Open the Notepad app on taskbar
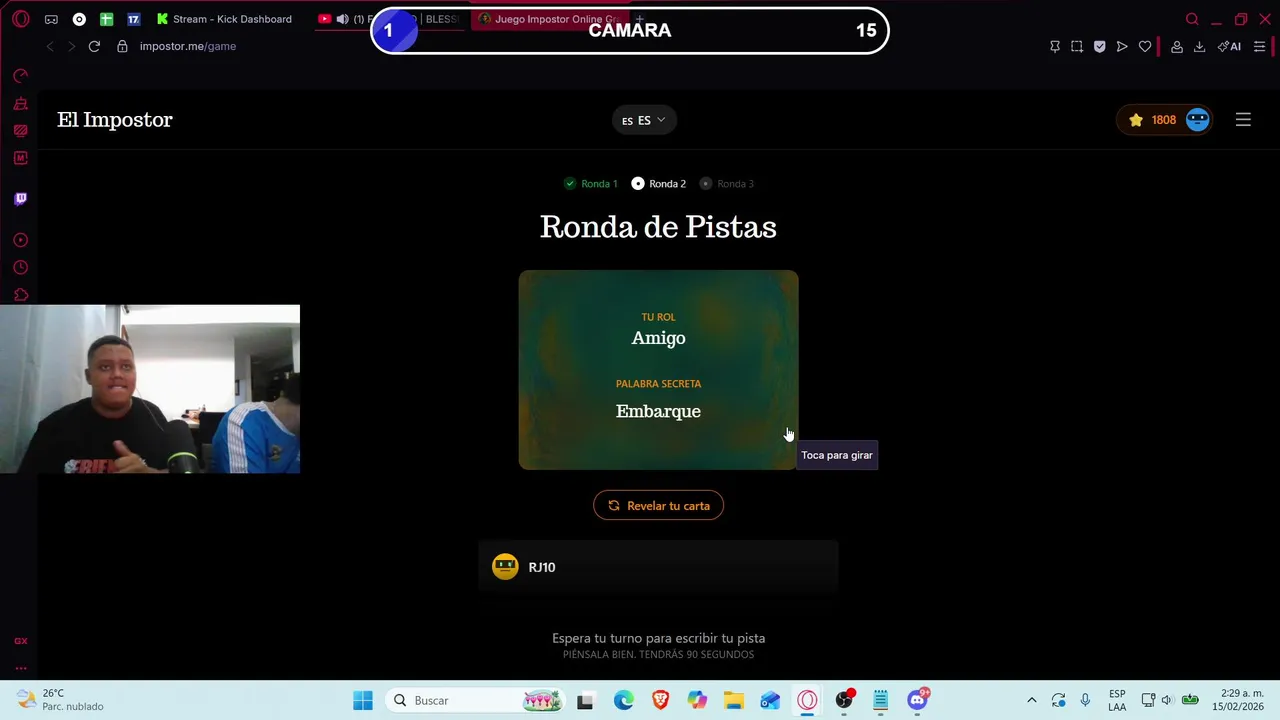 pyautogui.click(x=880, y=701)
